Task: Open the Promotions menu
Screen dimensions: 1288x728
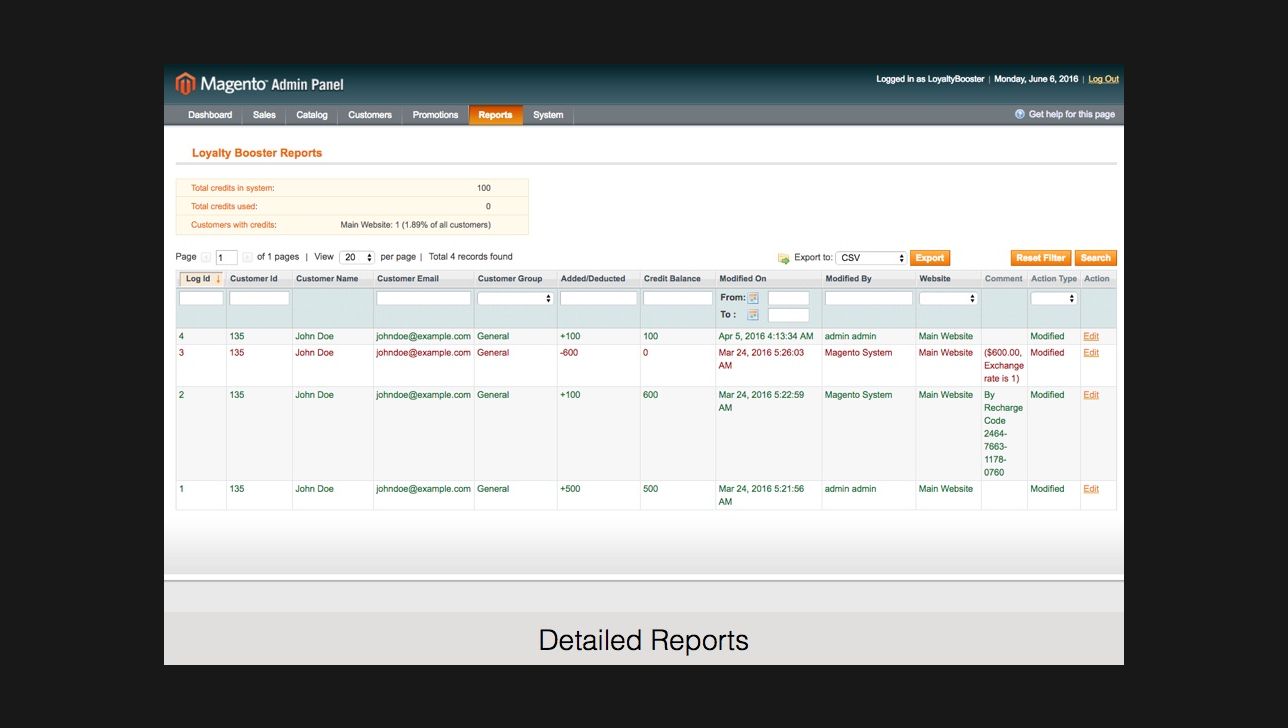Action: tap(435, 115)
